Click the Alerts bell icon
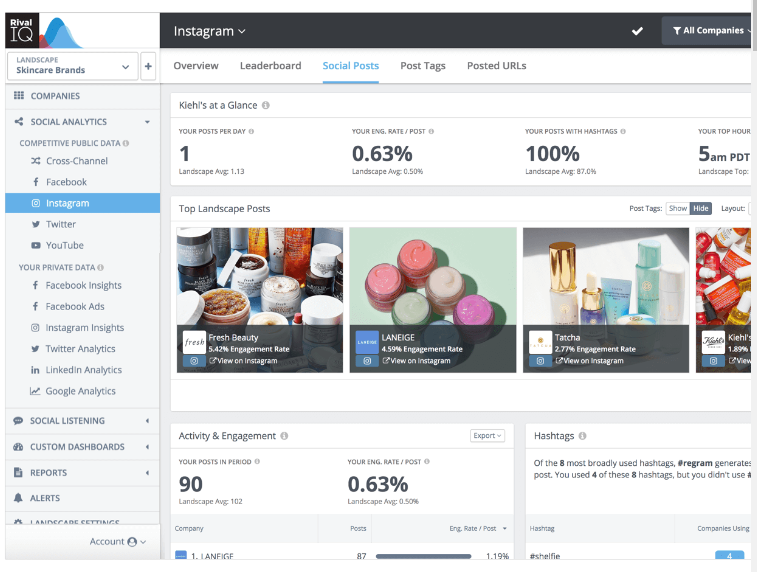The height and width of the screenshot is (572, 757). click(18, 498)
